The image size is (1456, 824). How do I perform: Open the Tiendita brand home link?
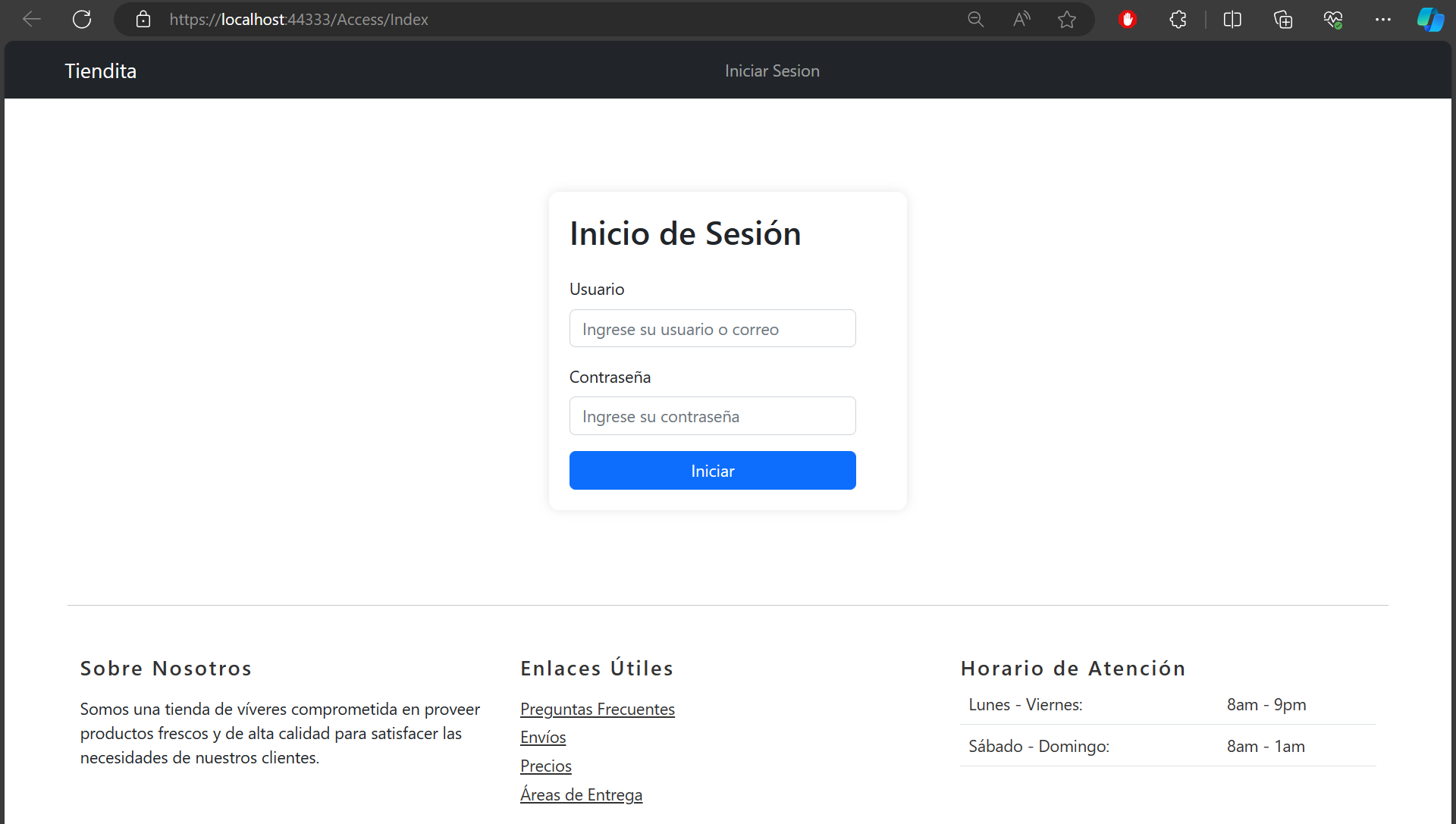101,71
